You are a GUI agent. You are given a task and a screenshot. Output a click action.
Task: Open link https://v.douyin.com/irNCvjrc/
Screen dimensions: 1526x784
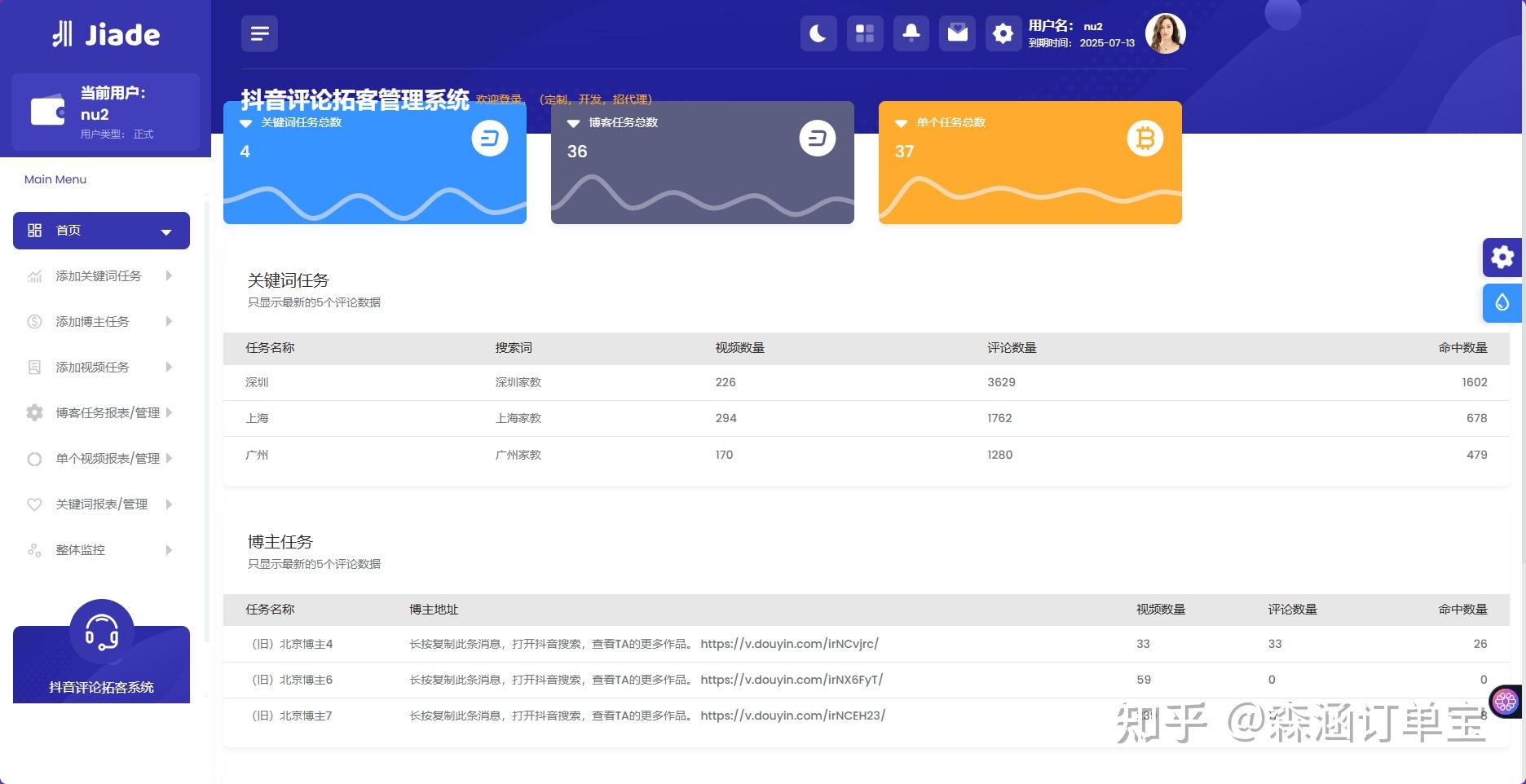789,644
